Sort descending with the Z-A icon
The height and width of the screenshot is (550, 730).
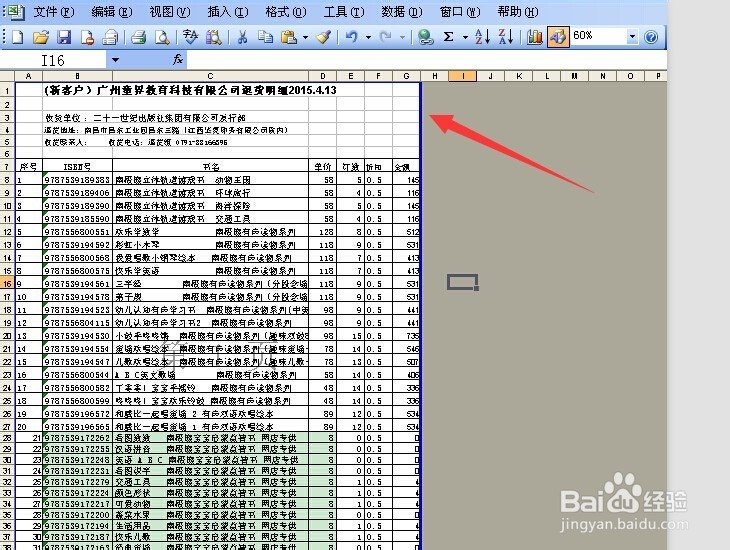tap(506, 37)
